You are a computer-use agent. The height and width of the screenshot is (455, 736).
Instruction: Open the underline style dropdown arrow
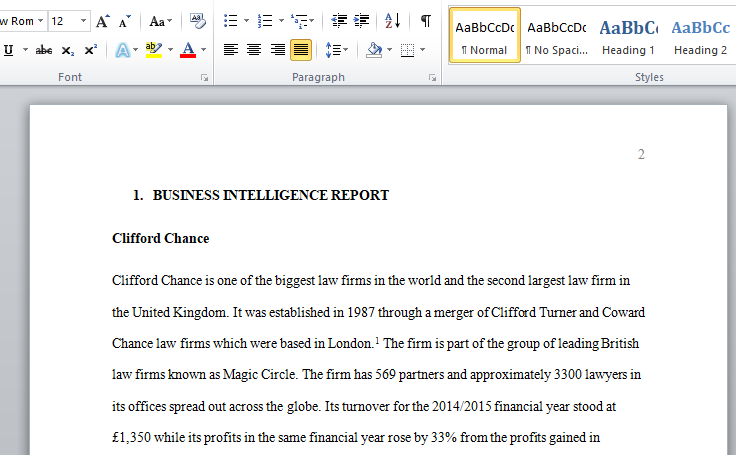click(x=25, y=50)
